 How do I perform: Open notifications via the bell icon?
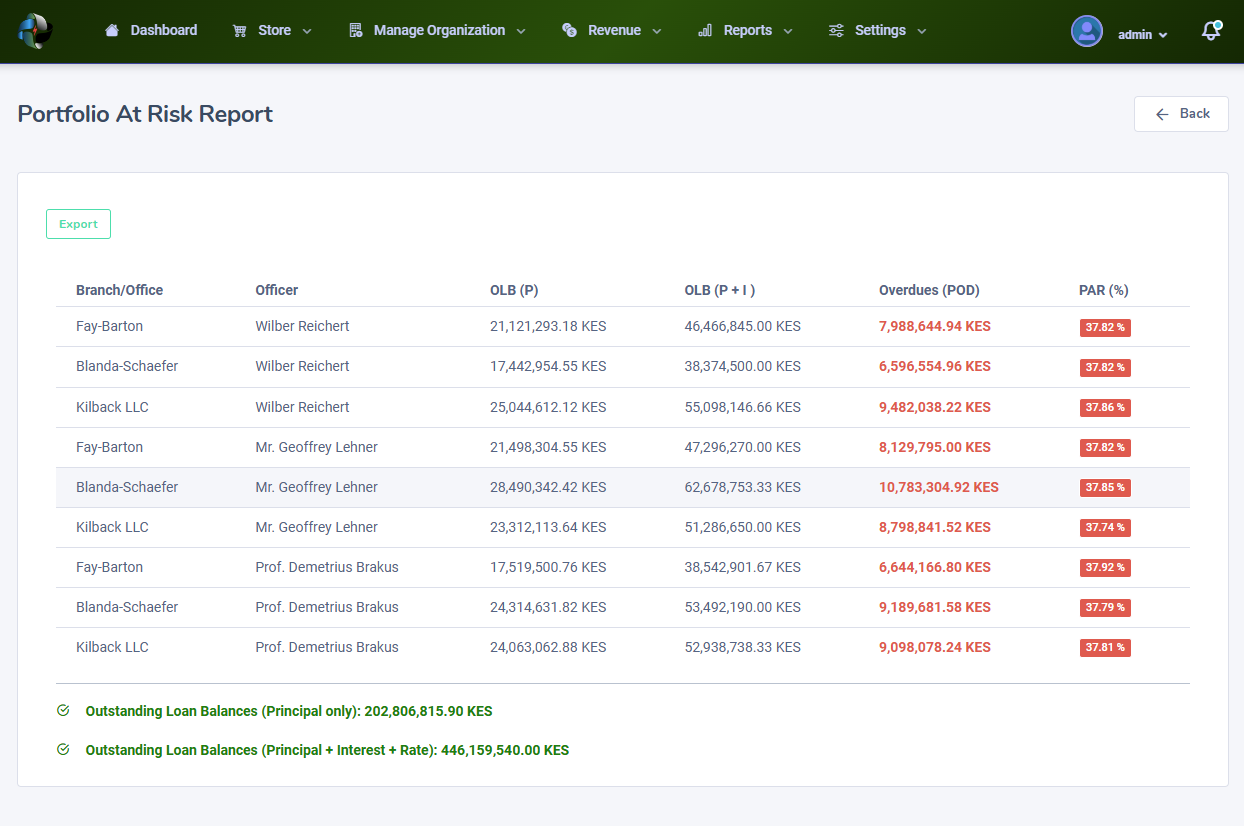[x=1210, y=32]
